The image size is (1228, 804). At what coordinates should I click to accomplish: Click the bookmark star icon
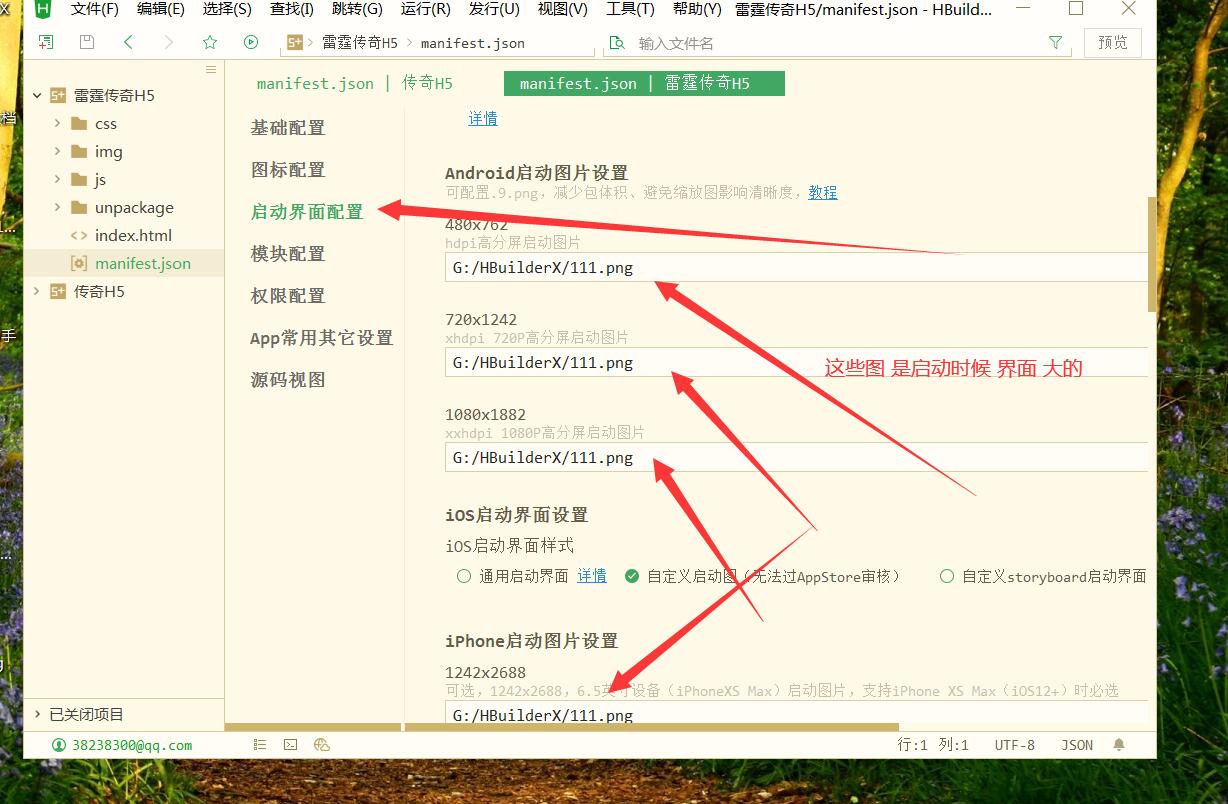[210, 42]
